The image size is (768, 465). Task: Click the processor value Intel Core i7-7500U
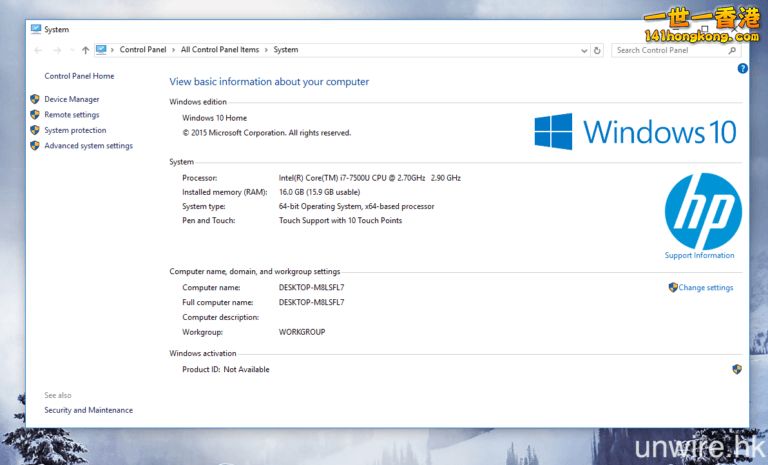370,178
